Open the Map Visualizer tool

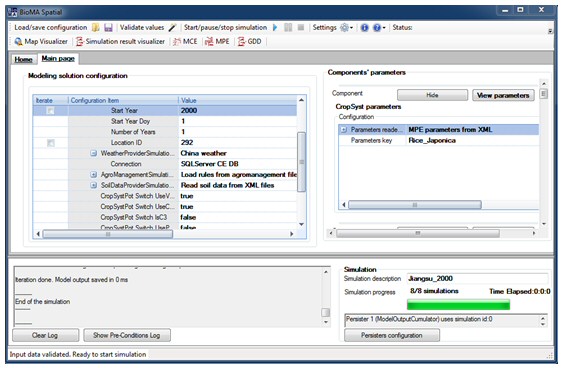tap(41, 41)
